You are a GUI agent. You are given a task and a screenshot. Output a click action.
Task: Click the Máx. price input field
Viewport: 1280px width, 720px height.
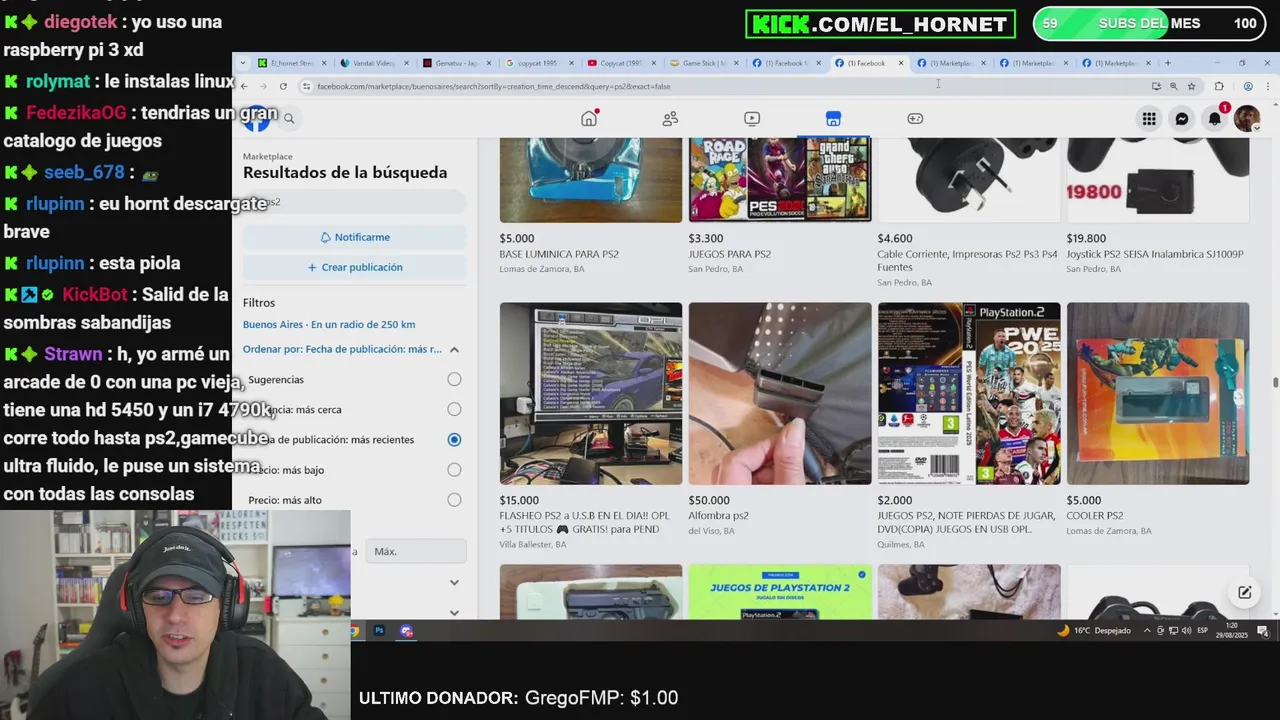pos(416,551)
